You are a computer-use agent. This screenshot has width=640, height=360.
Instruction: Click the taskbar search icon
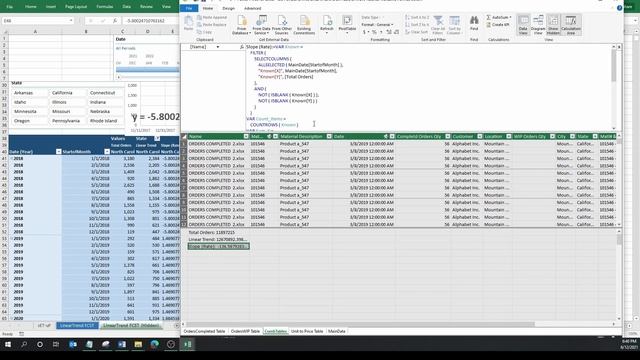pos(24,344)
